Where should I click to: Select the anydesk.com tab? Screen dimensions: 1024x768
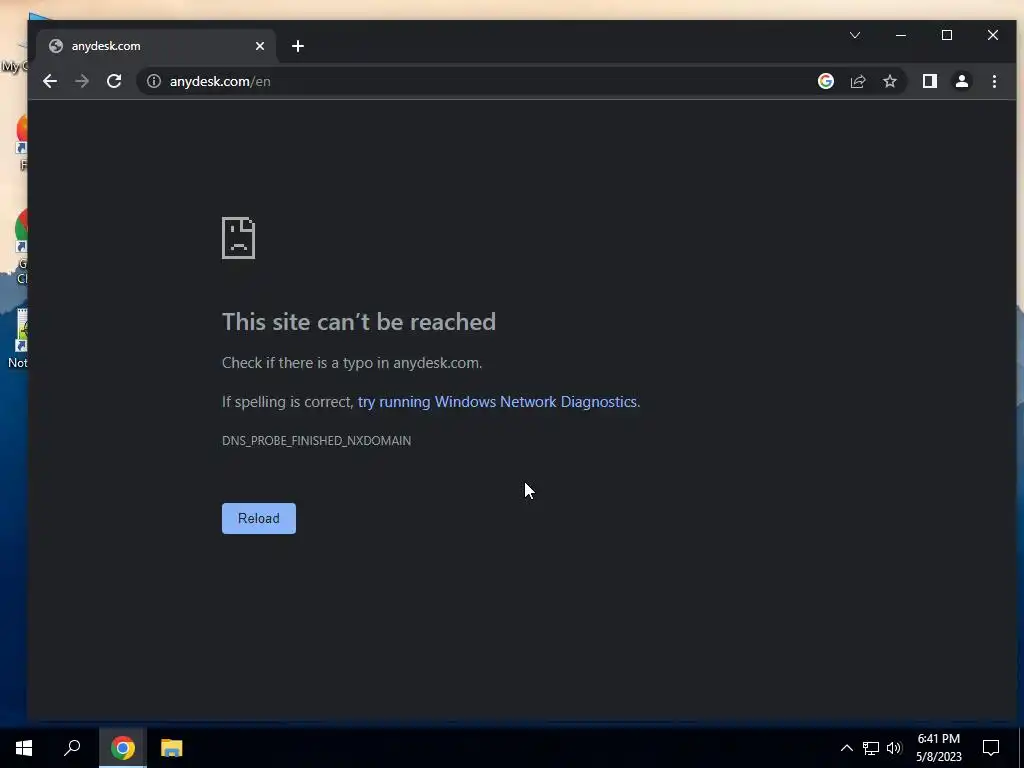tap(157, 46)
